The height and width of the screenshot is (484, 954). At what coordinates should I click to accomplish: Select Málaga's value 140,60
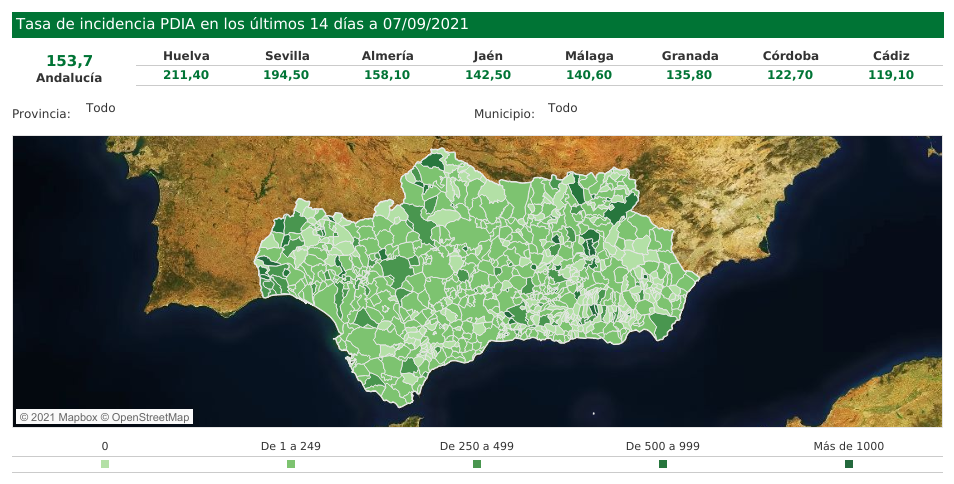(x=589, y=75)
